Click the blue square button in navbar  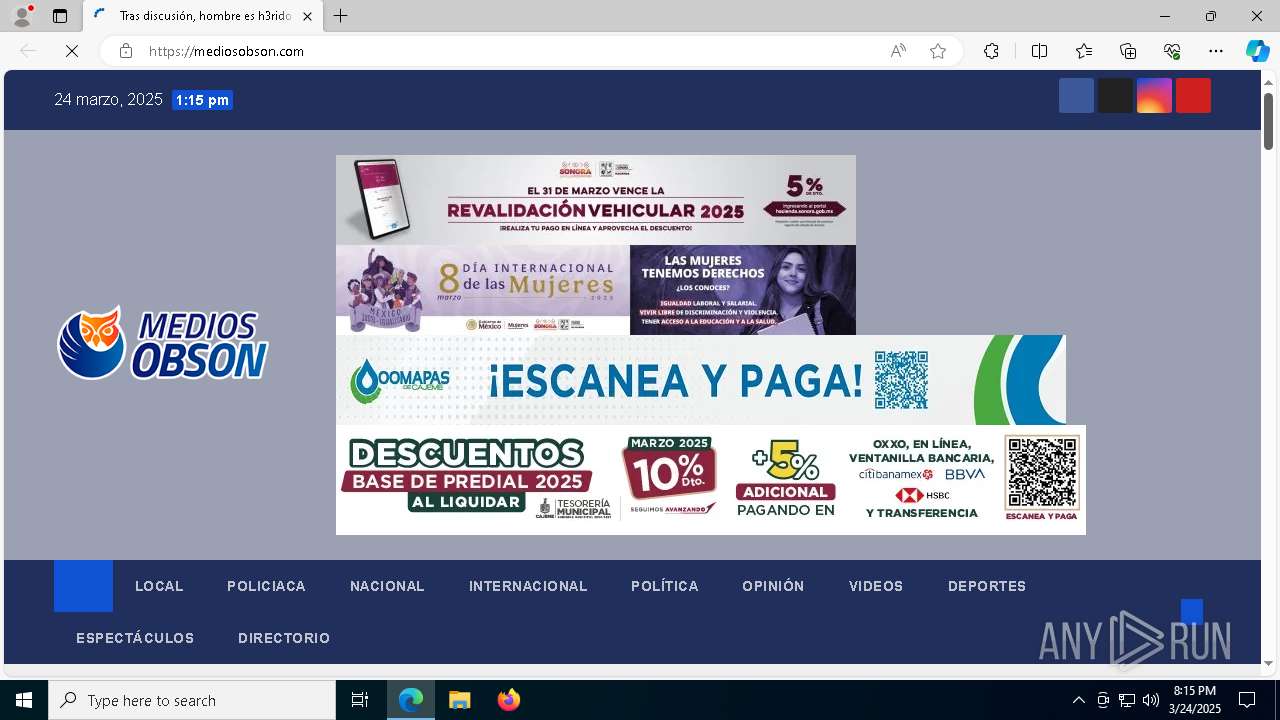tap(1191, 611)
